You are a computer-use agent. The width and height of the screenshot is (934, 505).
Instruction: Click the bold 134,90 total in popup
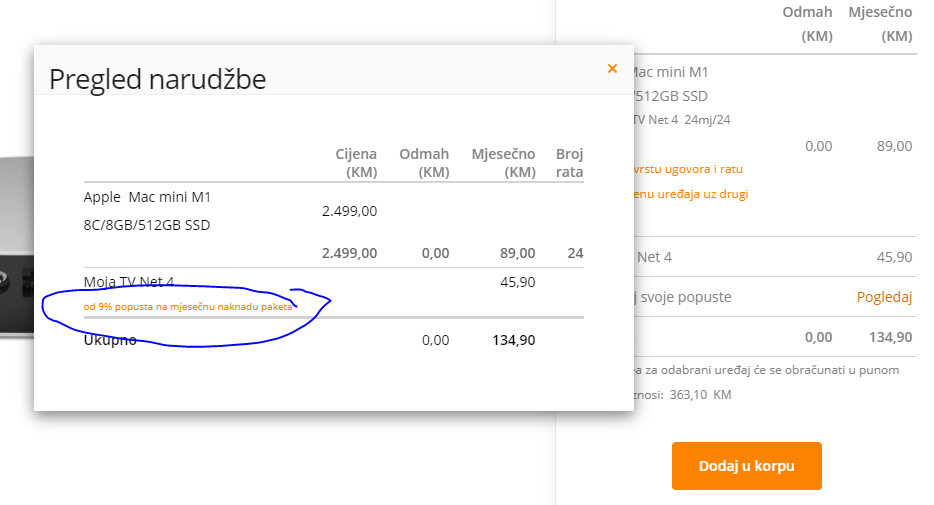pyautogui.click(x=513, y=340)
